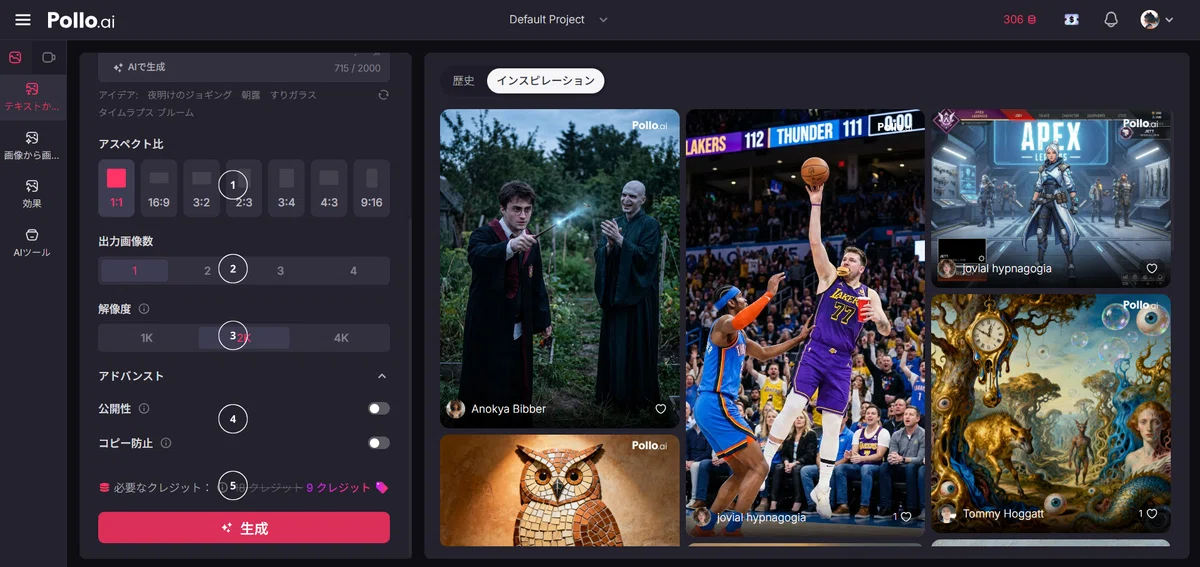
Task: Like the Tommy Hoggatt image
Action: coord(1152,514)
